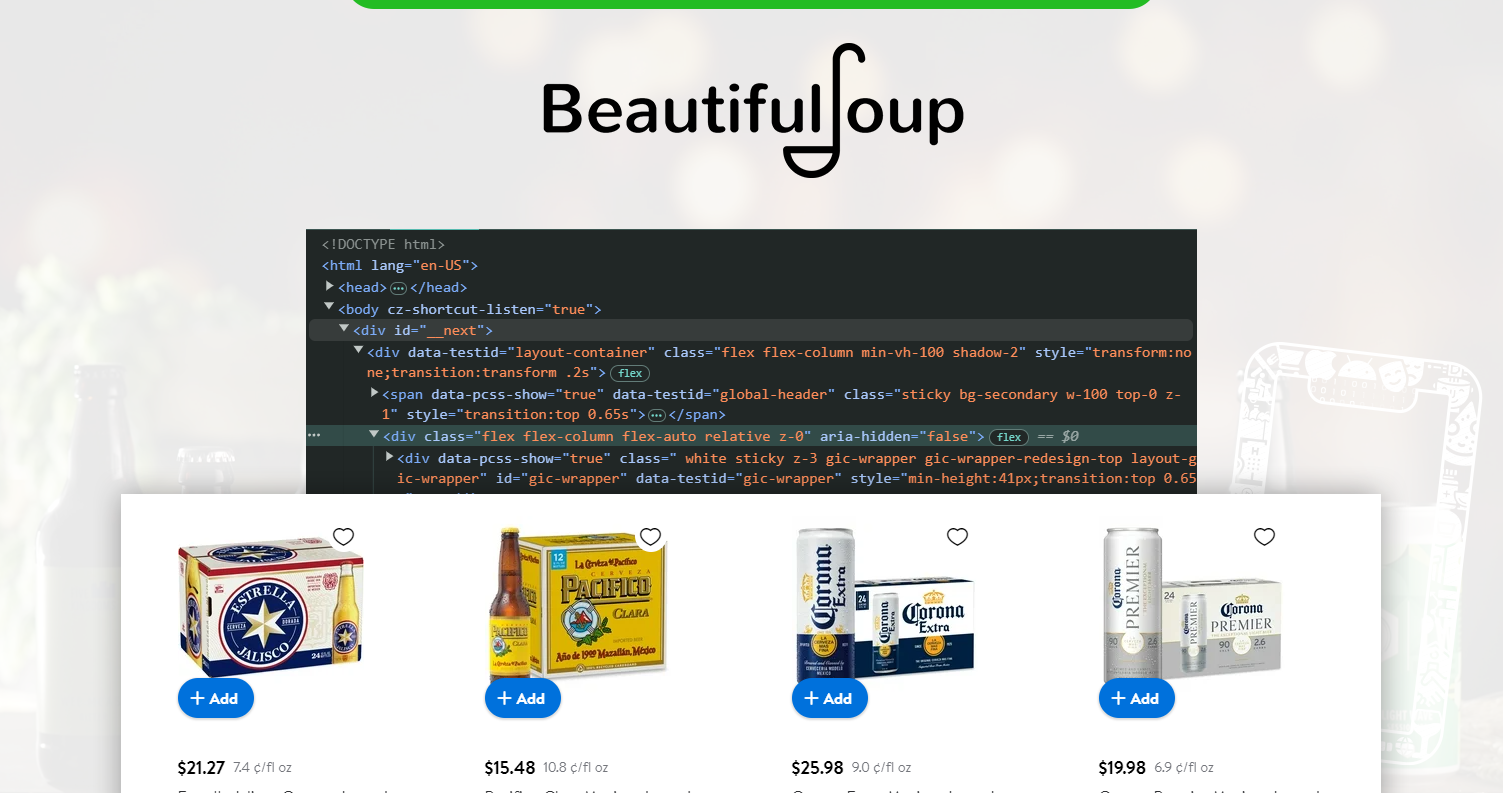The image size is (1503, 793).
Task: Click the ellipsis inside the head tag
Action: (x=398, y=288)
